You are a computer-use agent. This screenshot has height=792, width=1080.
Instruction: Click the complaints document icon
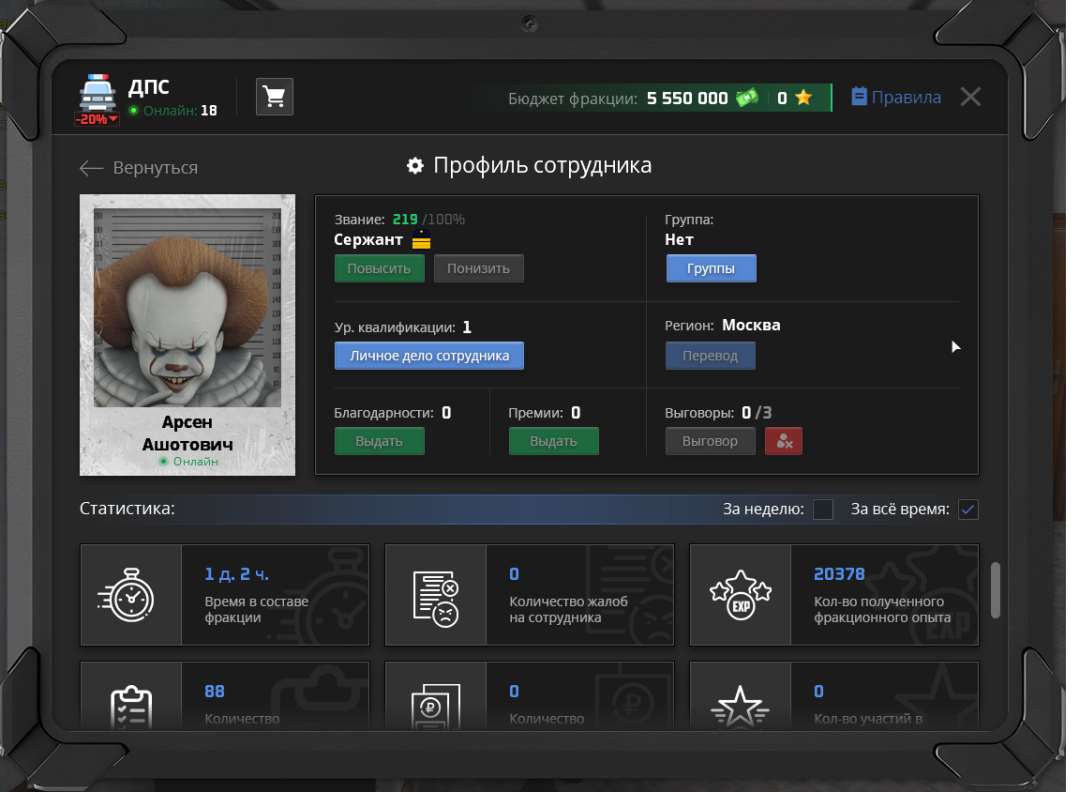(x=435, y=596)
